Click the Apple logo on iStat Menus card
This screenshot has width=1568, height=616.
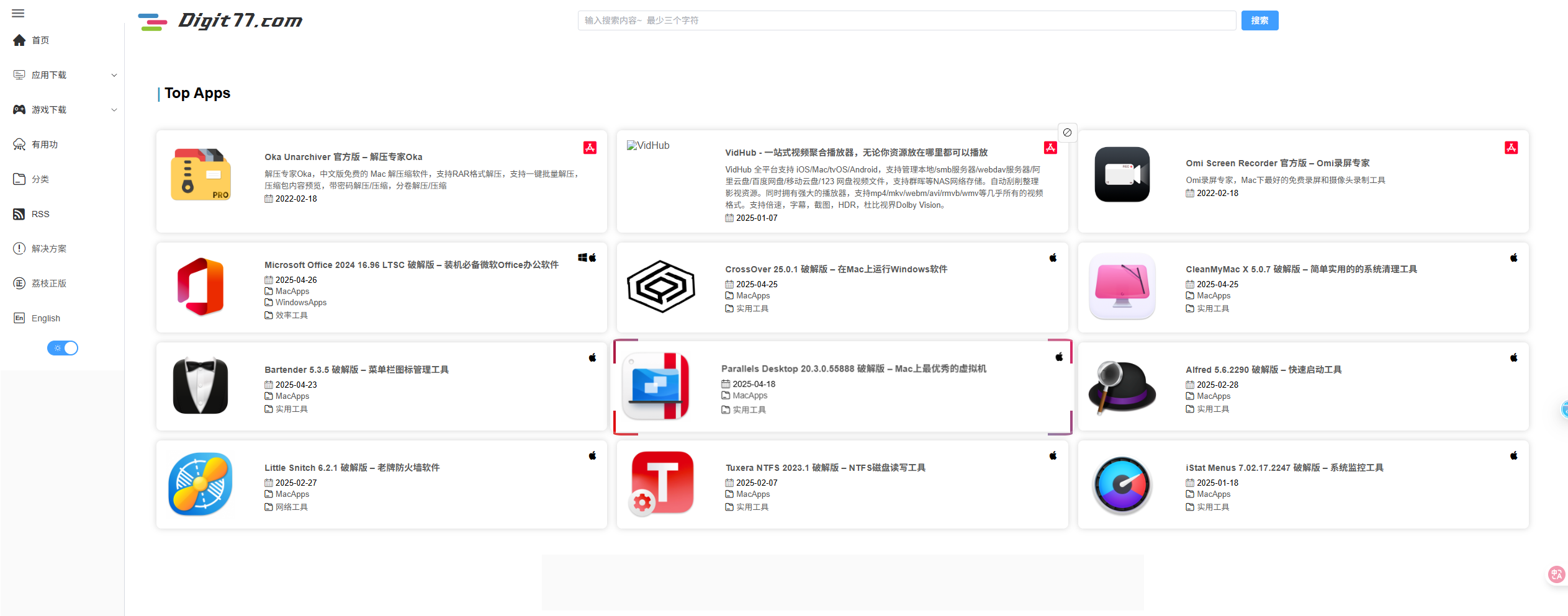pos(1513,455)
